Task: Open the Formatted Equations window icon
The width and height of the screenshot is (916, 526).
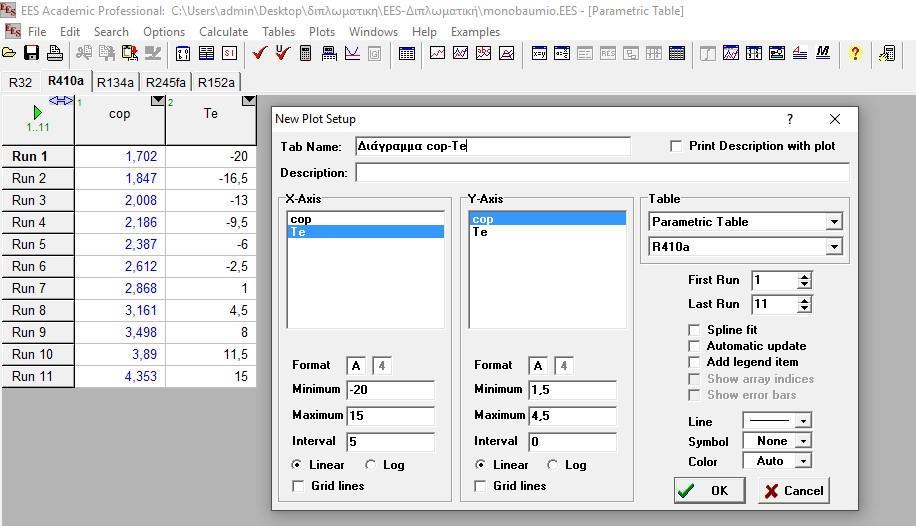Action: (562, 54)
